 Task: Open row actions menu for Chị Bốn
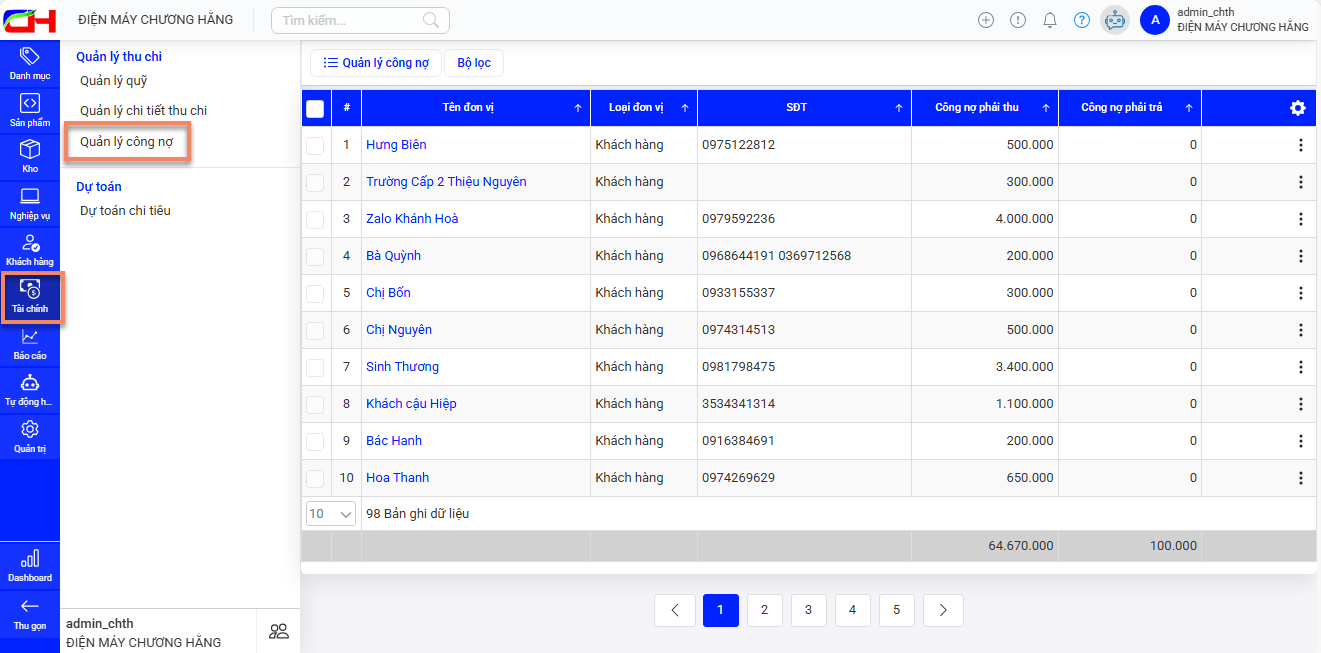coord(1300,293)
